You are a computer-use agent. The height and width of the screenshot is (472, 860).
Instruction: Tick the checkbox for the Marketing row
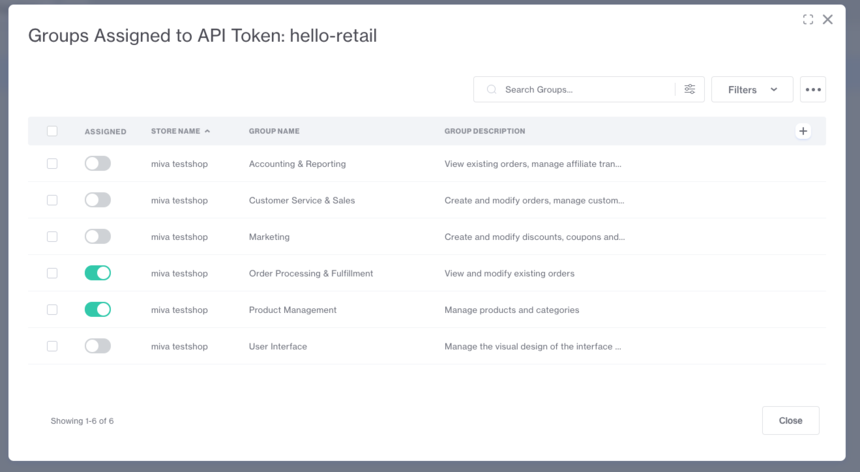pos(52,237)
